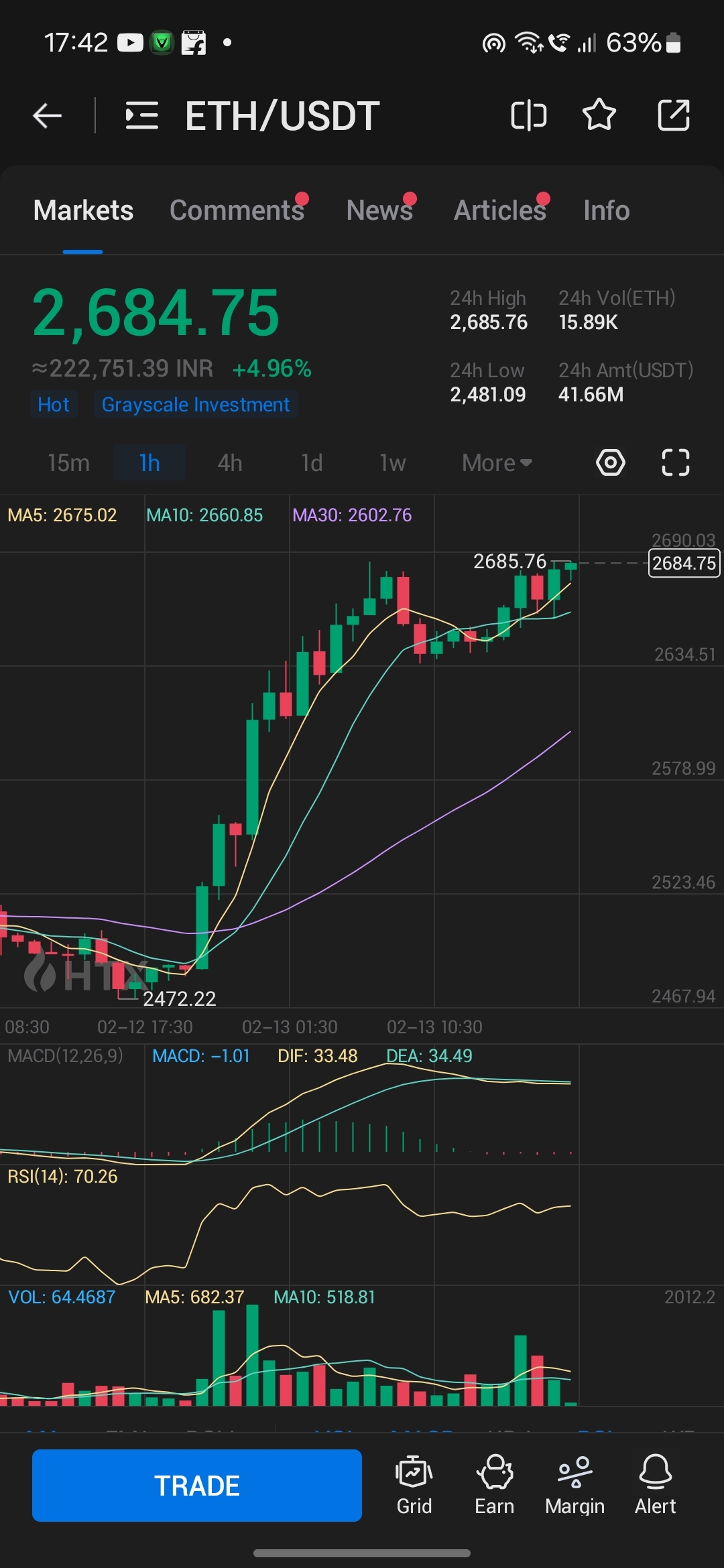Switch to the Comments tab
Viewport: 724px width, 1568px height.
(x=237, y=210)
